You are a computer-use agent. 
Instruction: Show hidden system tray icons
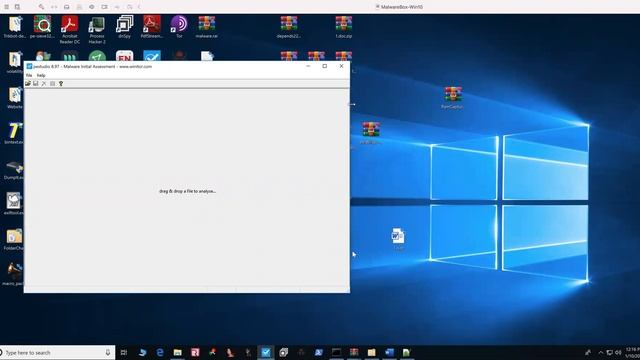[601, 352]
